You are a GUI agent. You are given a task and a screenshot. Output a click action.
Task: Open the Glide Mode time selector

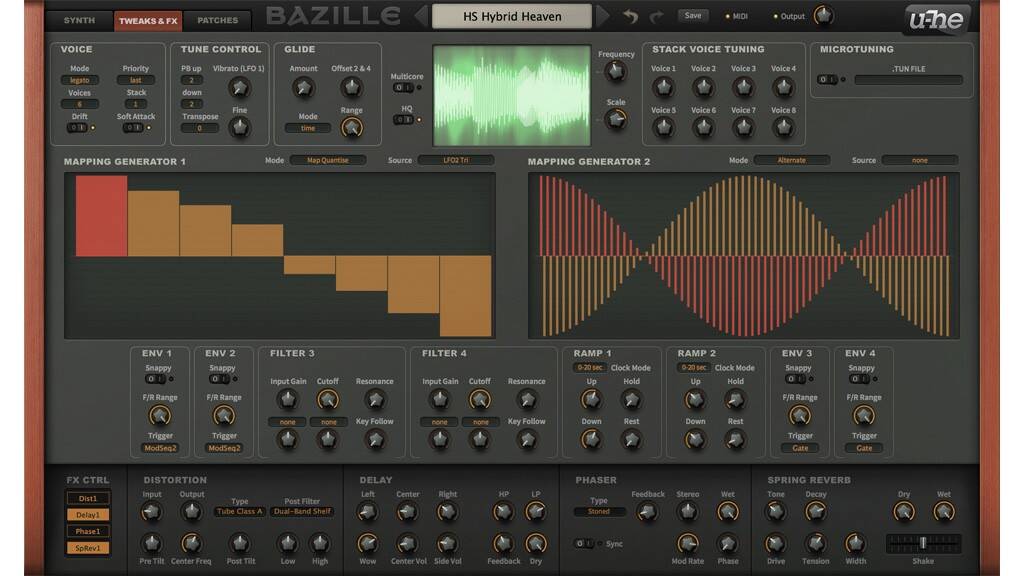(308, 129)
